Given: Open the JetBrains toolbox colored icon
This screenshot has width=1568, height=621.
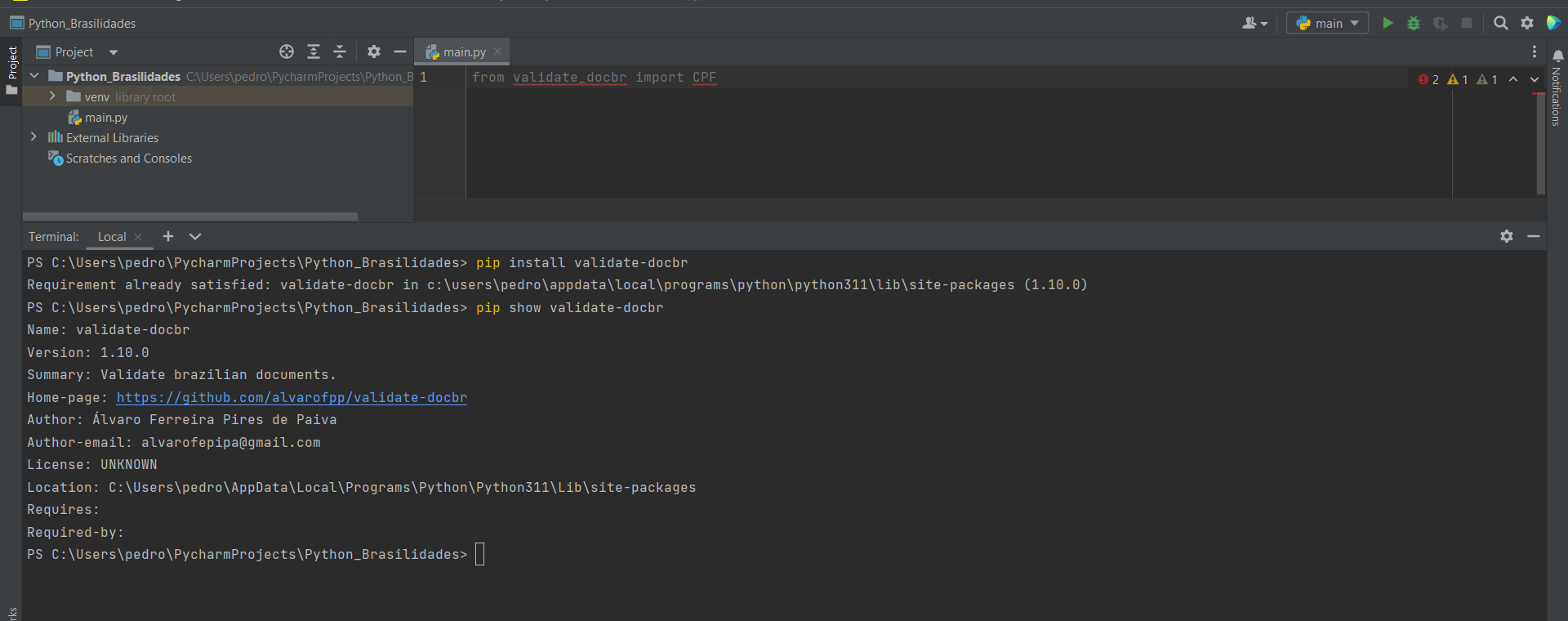Looking at the screenshot, I should pyautogui.click(x=1553, y=23).
